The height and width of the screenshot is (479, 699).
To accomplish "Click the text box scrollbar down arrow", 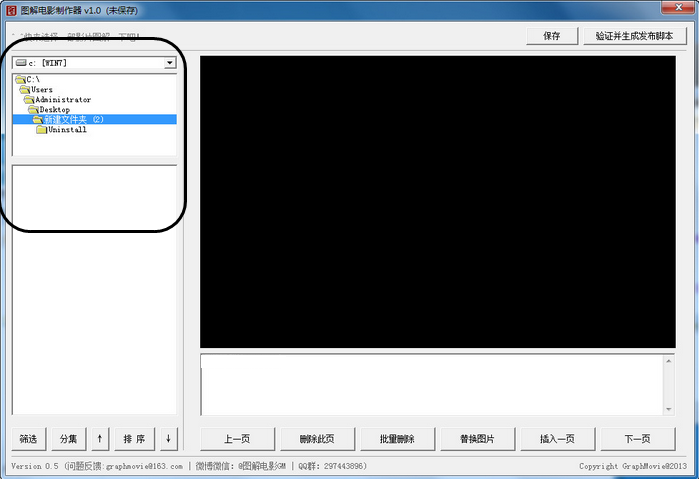I will click(668, 409).
